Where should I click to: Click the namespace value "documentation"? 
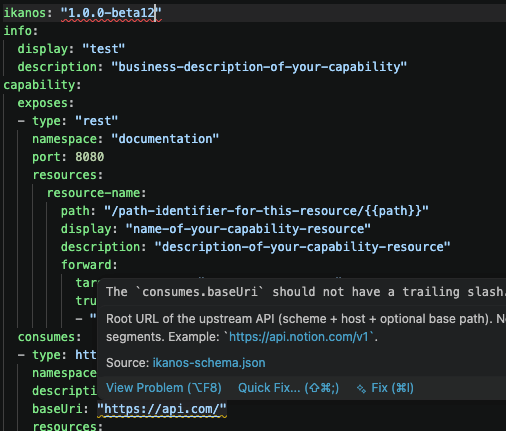(165, 139)
